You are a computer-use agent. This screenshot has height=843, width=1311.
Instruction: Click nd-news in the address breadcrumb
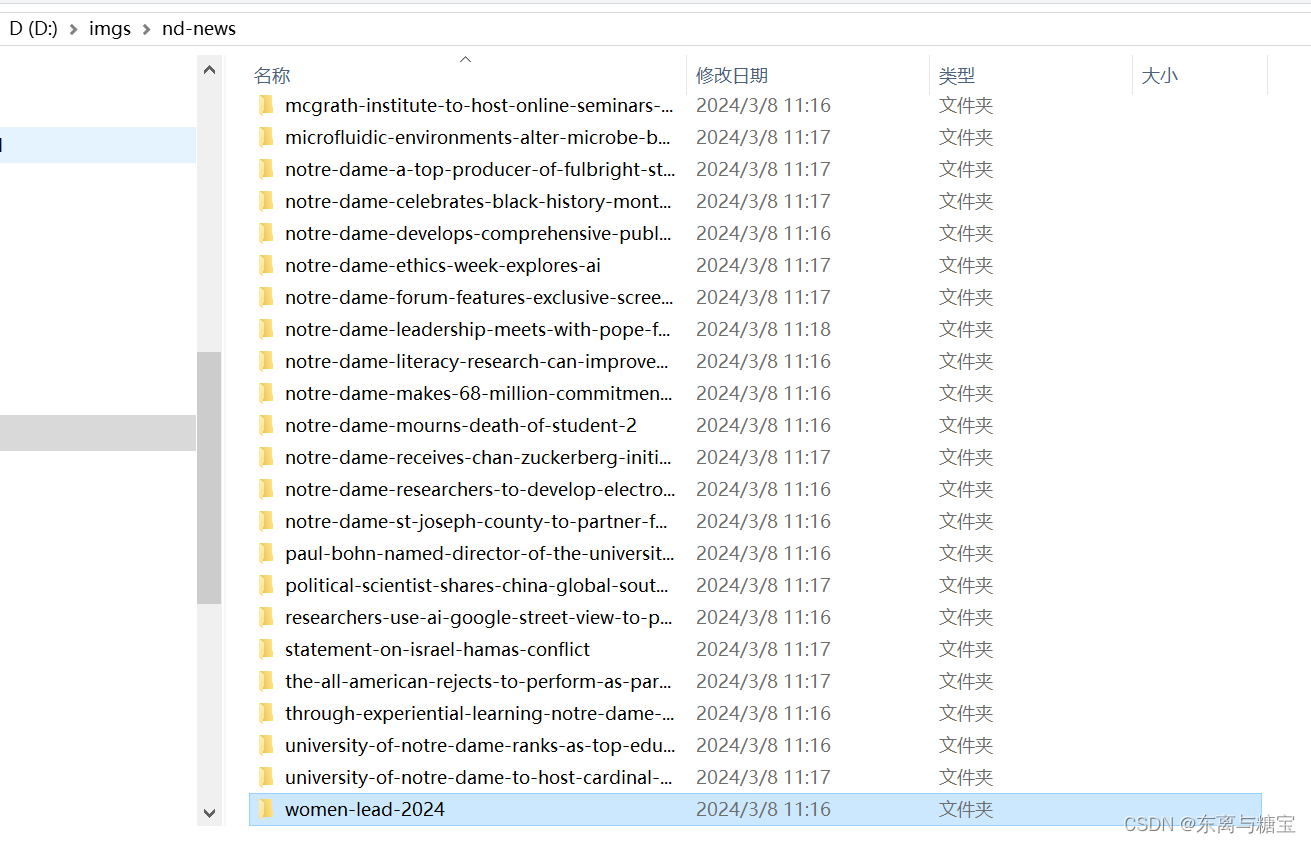click(x=199, y=29)
